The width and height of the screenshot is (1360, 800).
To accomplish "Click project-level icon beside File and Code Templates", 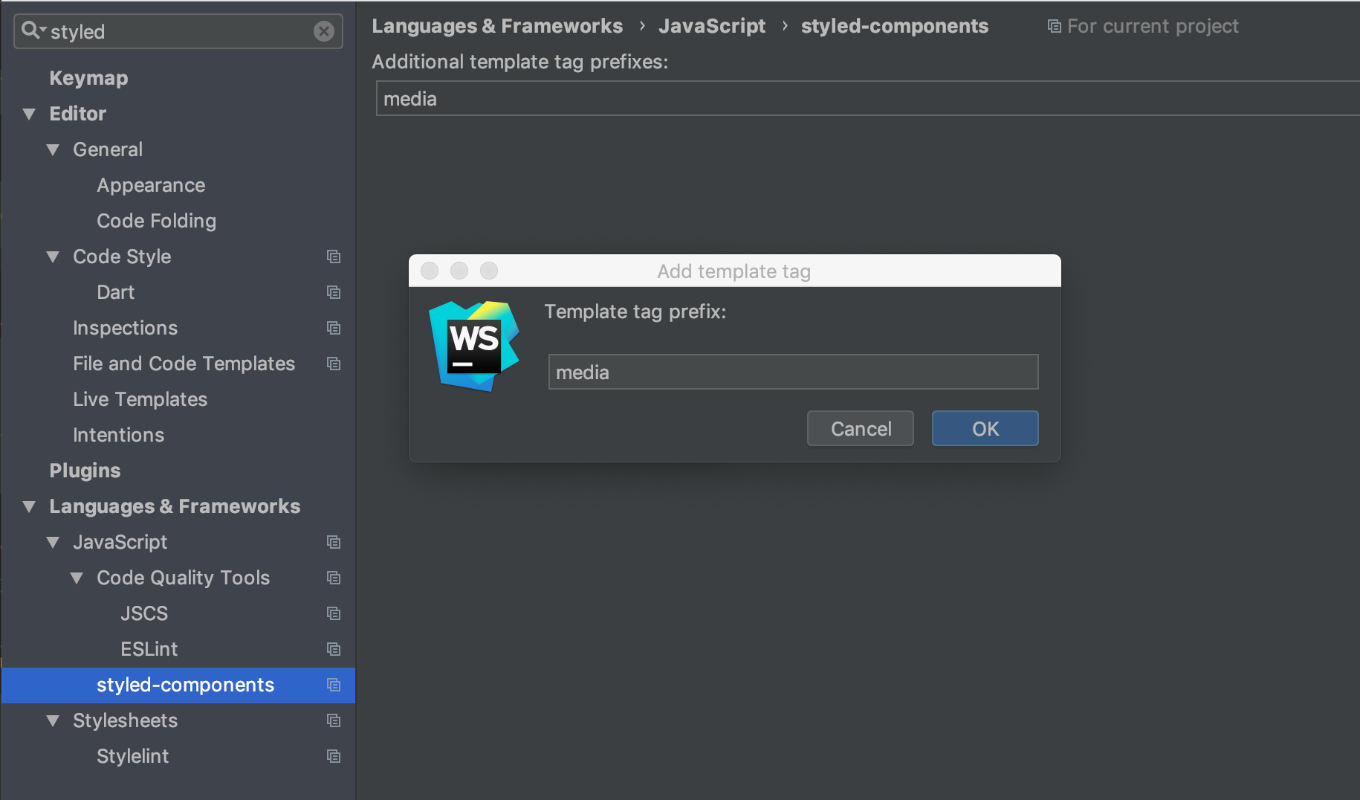I will coord(334,364).
